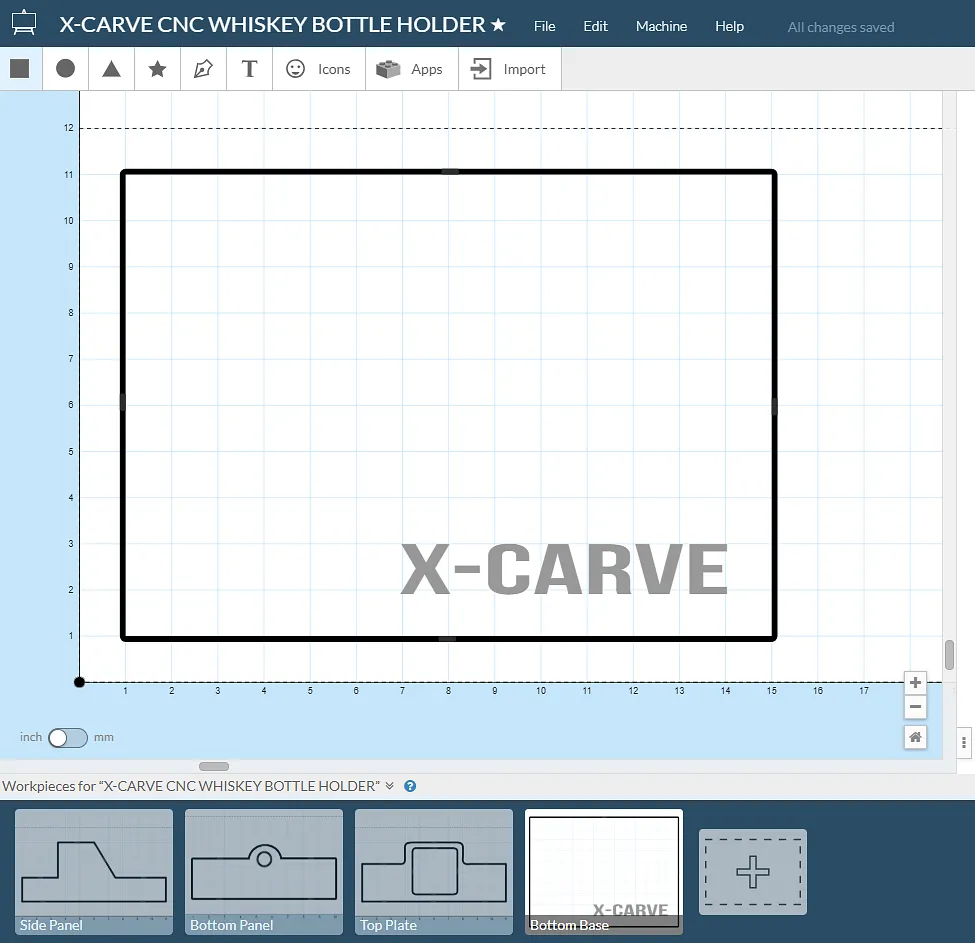Viewport: 975px width, 943px height.
Task: Open the Icons library dropdown
Action: tap(319, 69)
